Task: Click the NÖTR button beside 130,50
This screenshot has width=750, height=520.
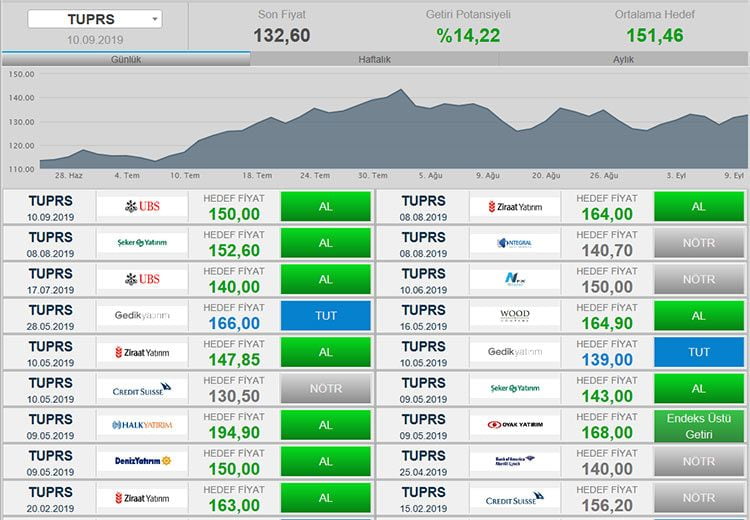Action: 325,389
